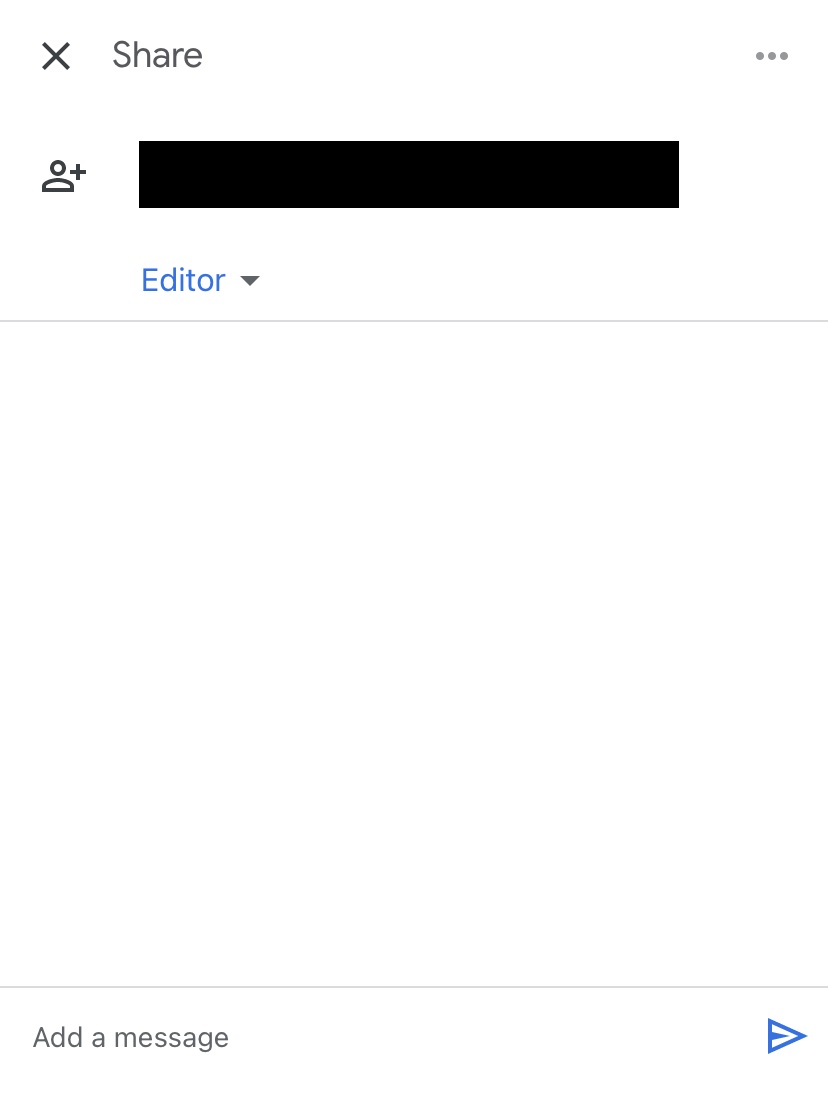The height and width of the screenshot is (1094, 828).
Task: Click the caret arrow beside Editor
Action: (250, 280)
